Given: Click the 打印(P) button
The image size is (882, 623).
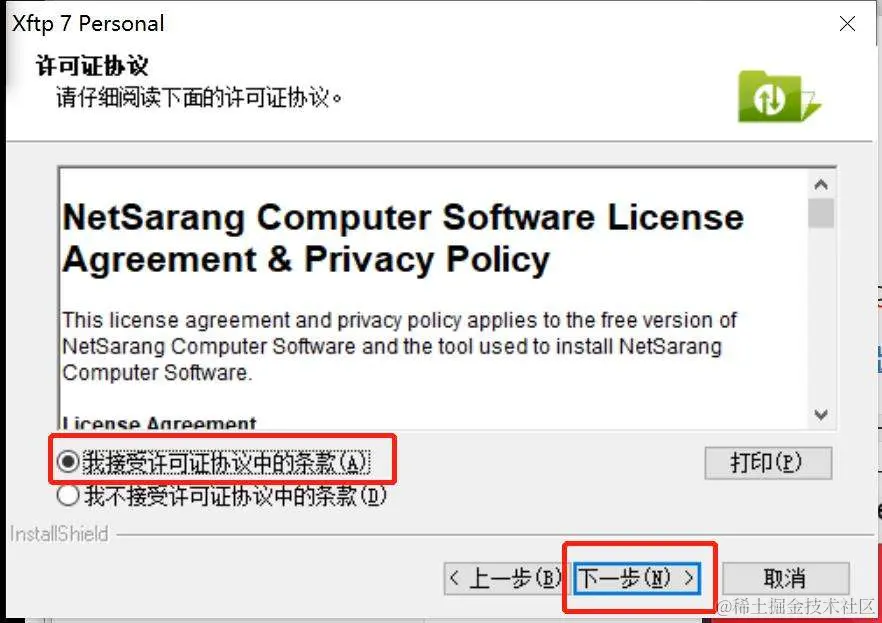Looking at the screenshot, I should tap(768, 463).
